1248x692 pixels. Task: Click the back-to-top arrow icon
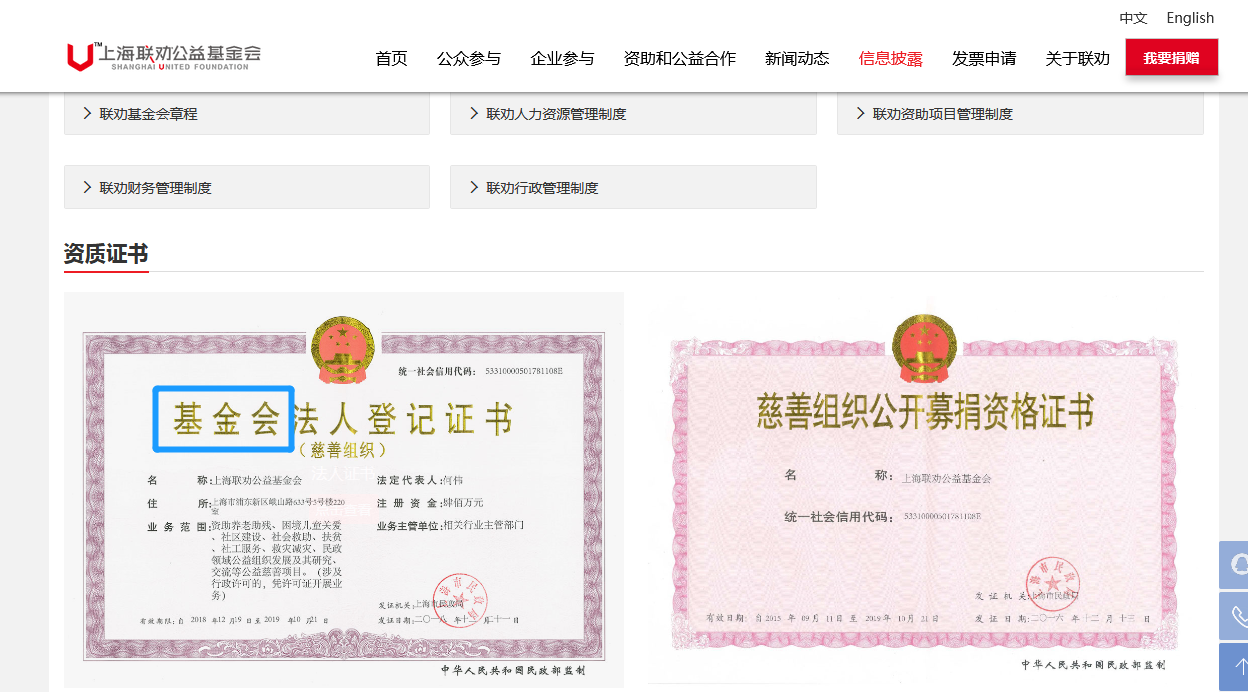point(1234,667)
